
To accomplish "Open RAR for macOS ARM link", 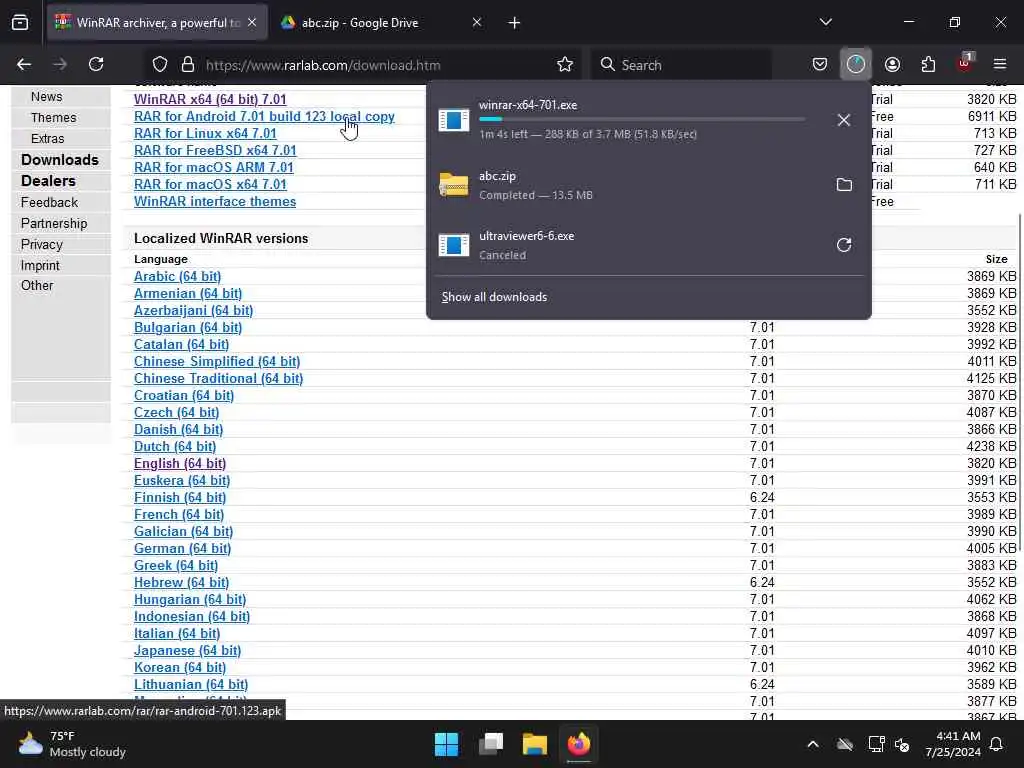I will 214,167.
